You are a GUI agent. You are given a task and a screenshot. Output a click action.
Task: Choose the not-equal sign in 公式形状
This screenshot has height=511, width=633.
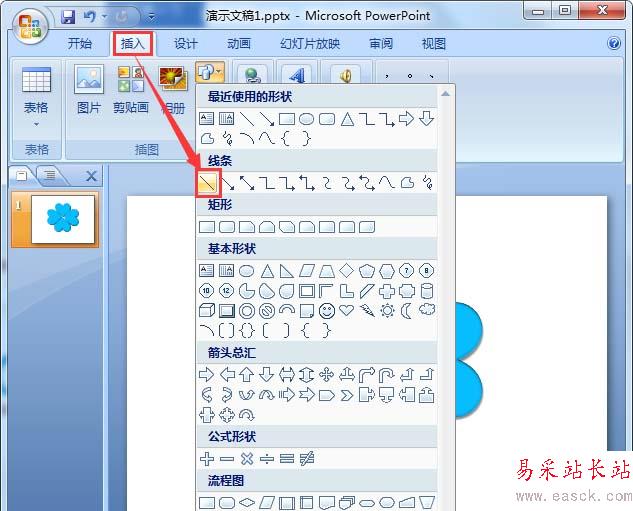click(307, 459)
